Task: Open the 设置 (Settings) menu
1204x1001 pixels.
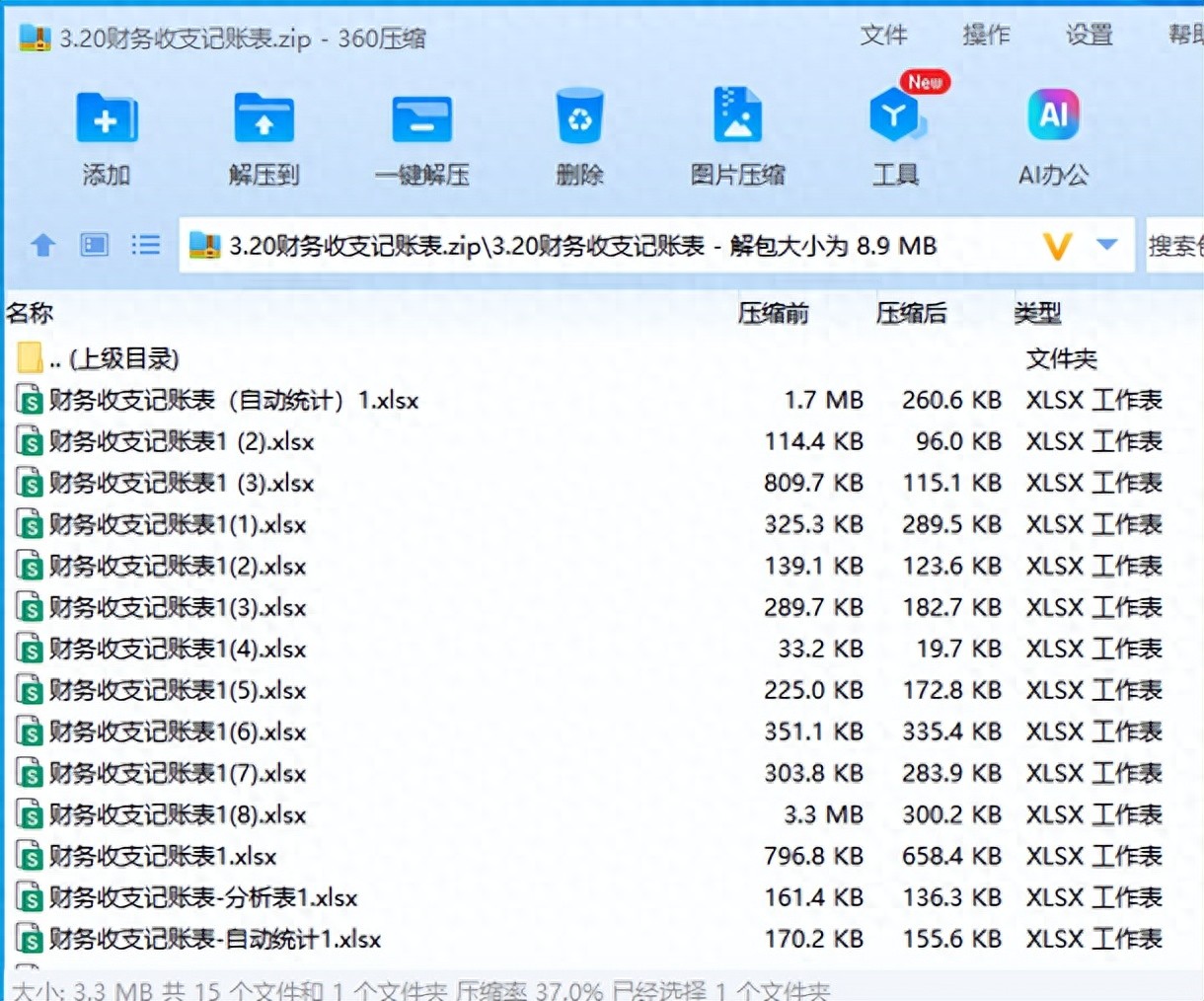Action: [1088, 35]
